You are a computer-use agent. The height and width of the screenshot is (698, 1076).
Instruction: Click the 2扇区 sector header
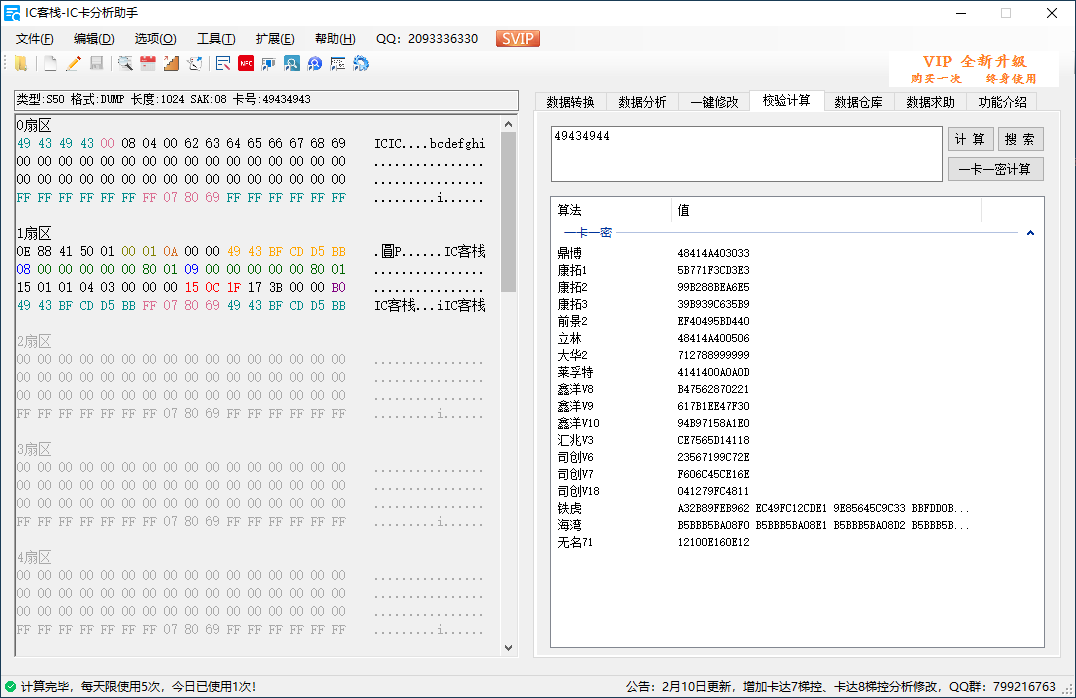34,342
